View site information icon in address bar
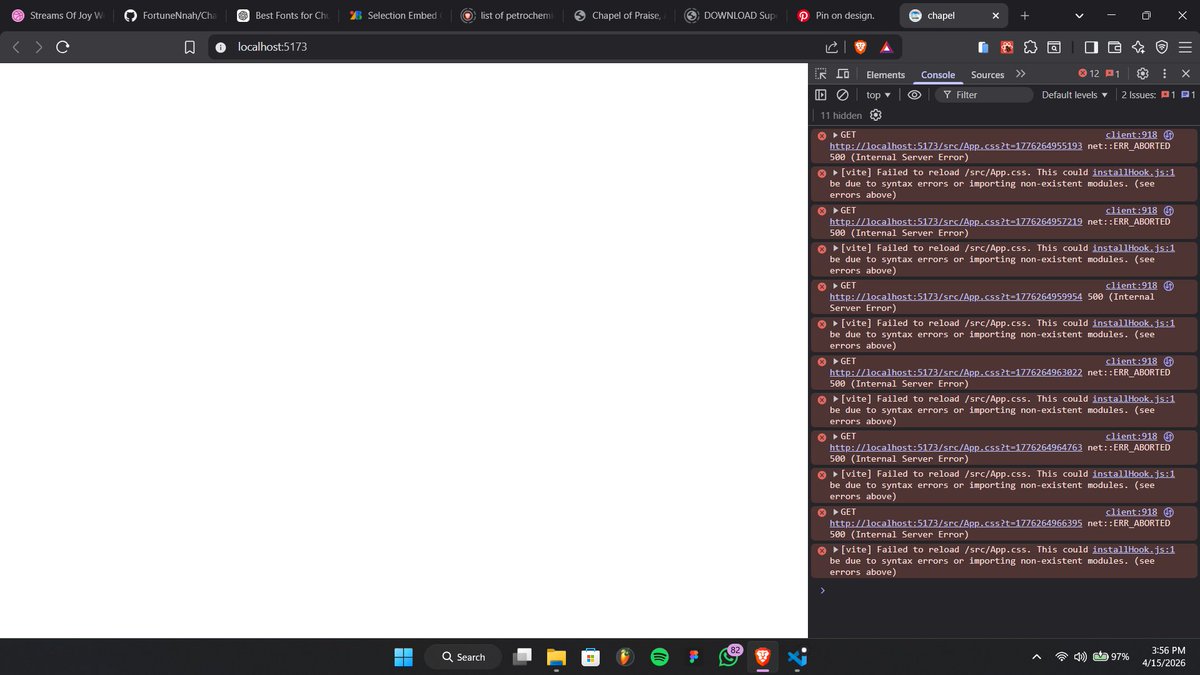1200x675 pixels. (220, 47)
